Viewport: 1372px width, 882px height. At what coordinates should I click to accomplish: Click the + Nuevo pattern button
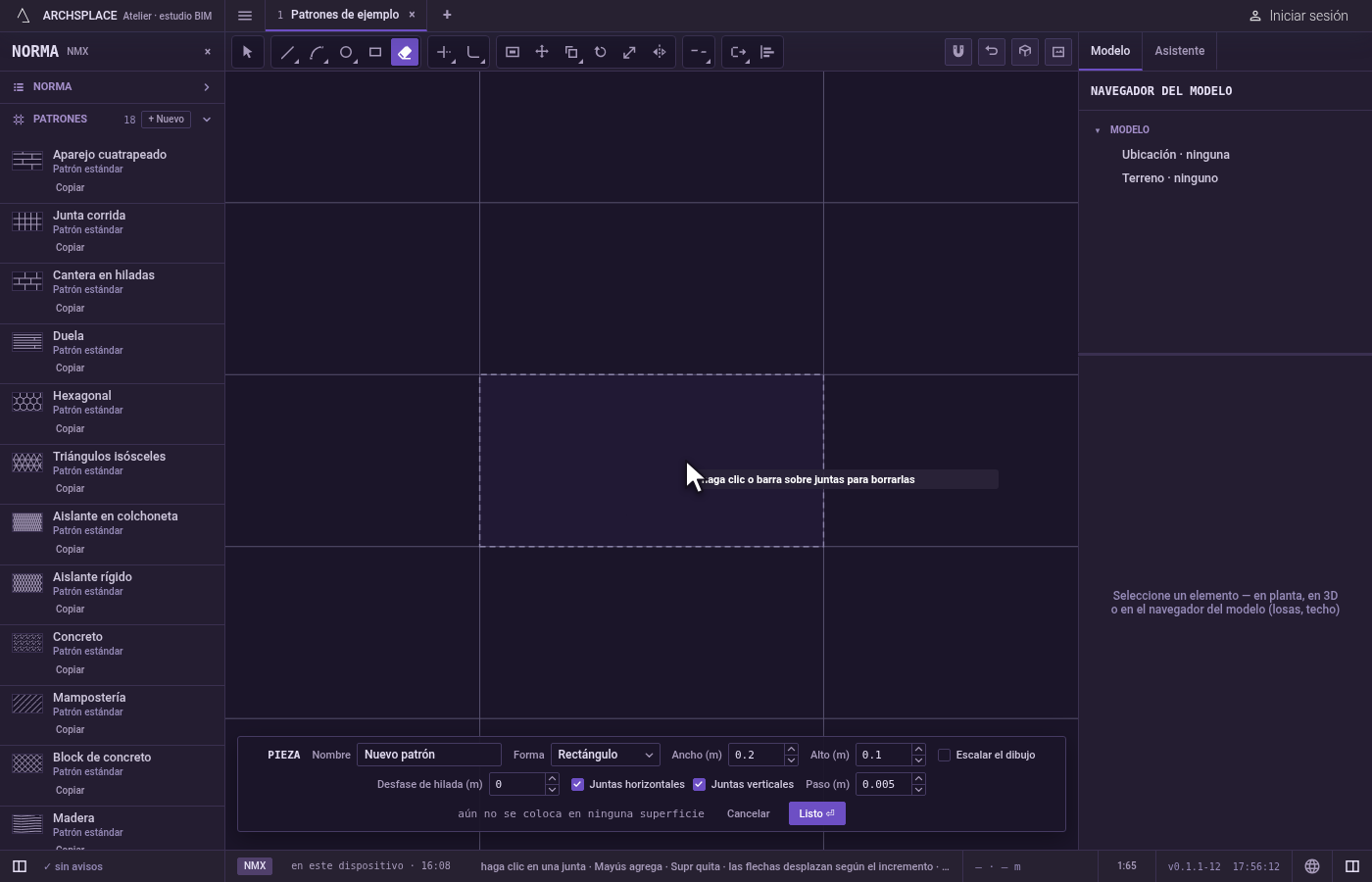[x=166, y=120]
